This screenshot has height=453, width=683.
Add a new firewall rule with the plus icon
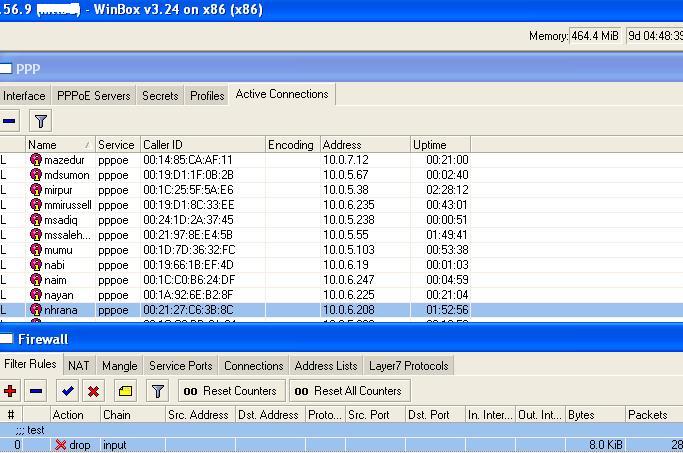(x=10, y=391)
